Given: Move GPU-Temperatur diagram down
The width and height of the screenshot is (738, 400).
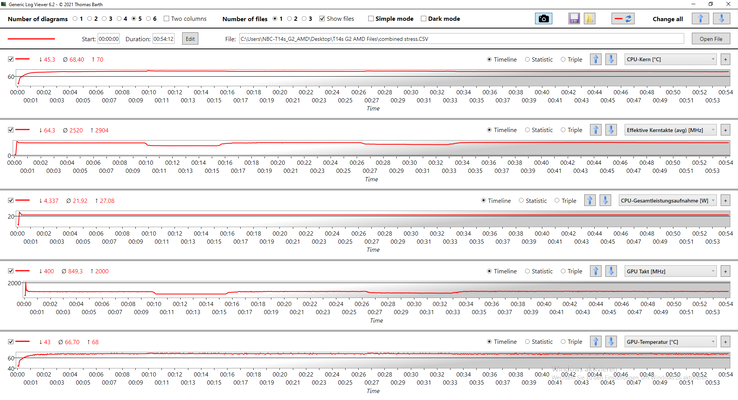Looking at the screenshot, I should point(611,342).
